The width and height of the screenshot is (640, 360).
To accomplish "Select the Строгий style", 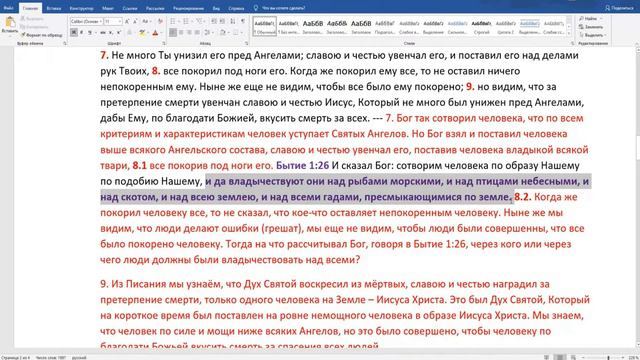I will (481, 26).
